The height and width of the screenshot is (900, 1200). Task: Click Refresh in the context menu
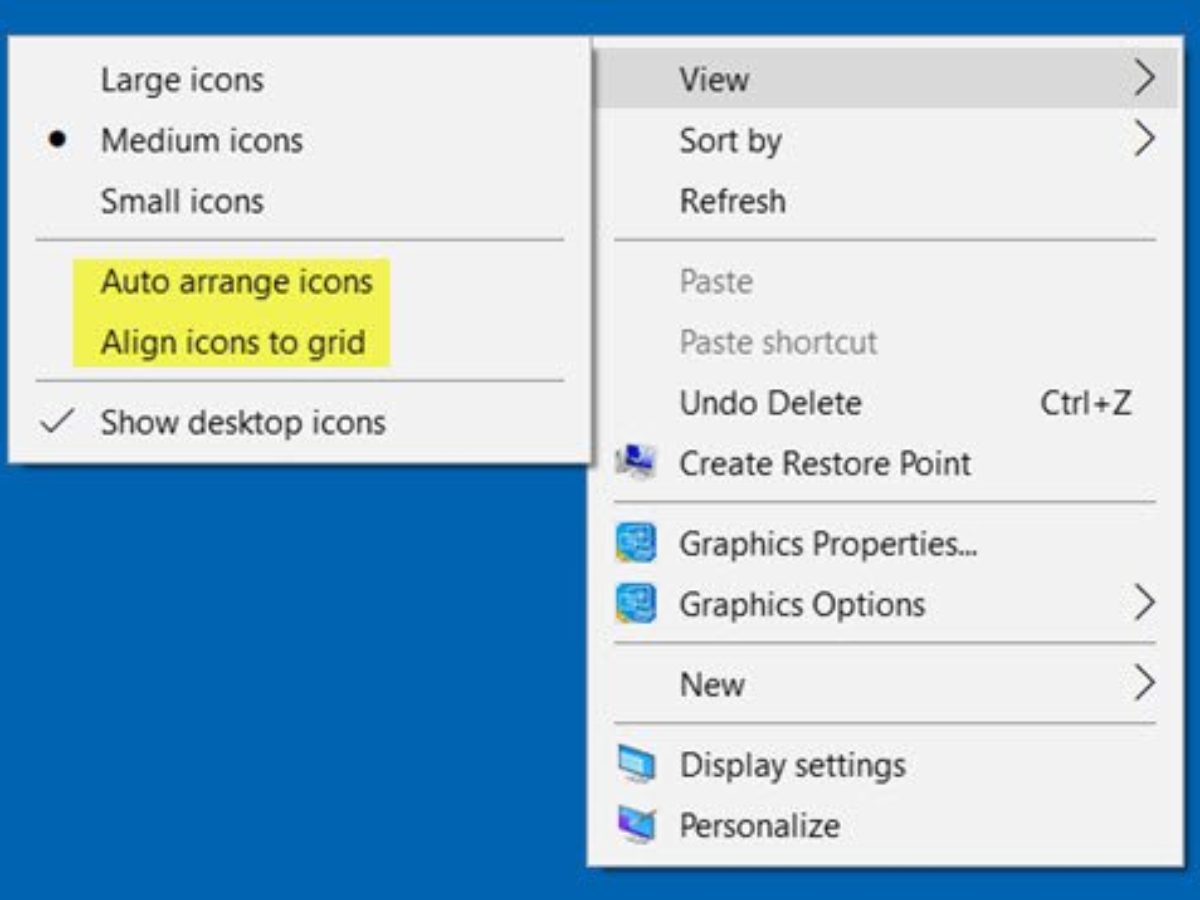732,201
